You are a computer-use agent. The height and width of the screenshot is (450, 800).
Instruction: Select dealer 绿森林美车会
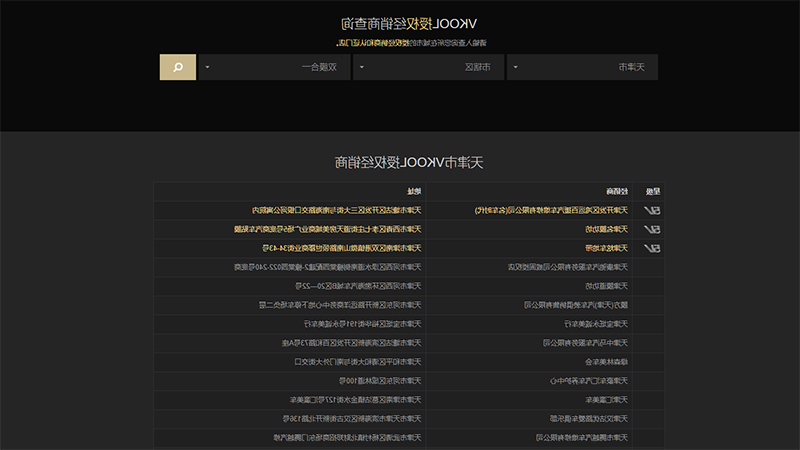pos(606,362)
